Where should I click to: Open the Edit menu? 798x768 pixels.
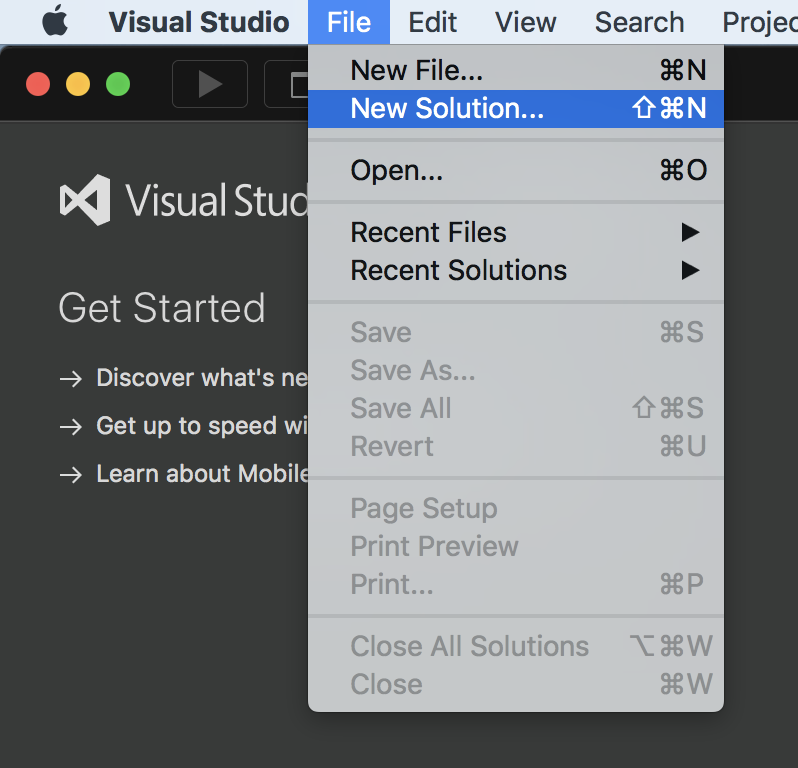pos(433,22)
